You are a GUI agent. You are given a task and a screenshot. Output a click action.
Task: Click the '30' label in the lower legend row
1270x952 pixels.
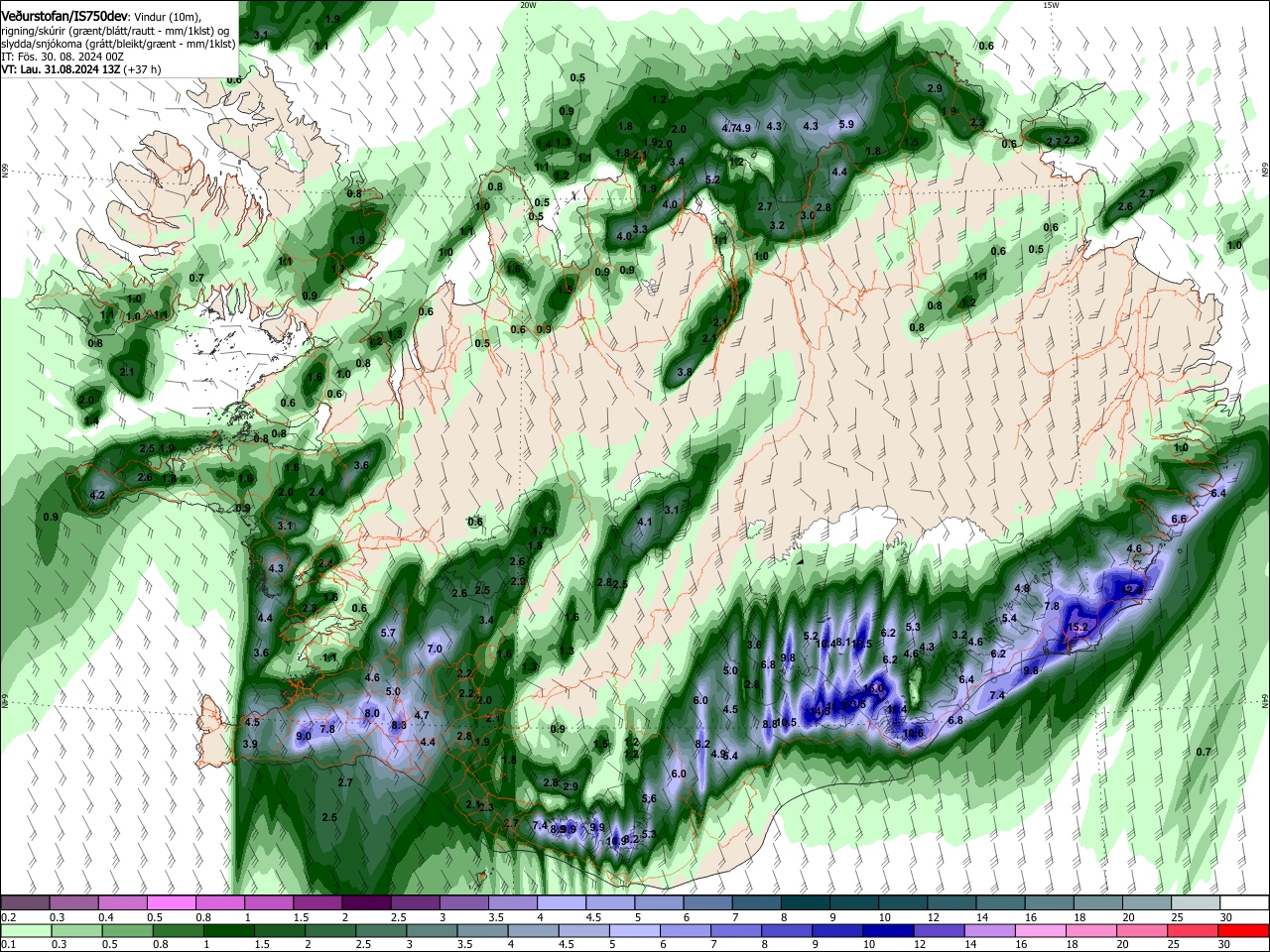[x=1226, y=945]
